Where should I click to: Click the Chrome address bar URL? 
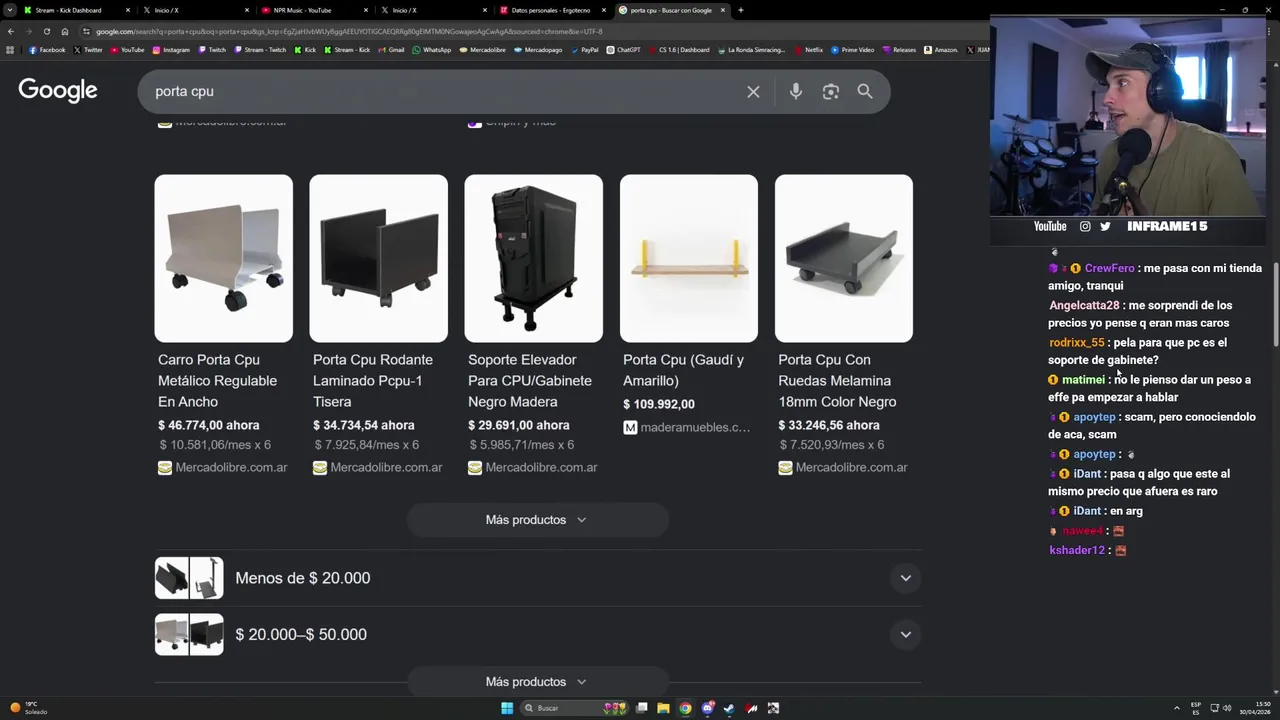coord(349,31)
